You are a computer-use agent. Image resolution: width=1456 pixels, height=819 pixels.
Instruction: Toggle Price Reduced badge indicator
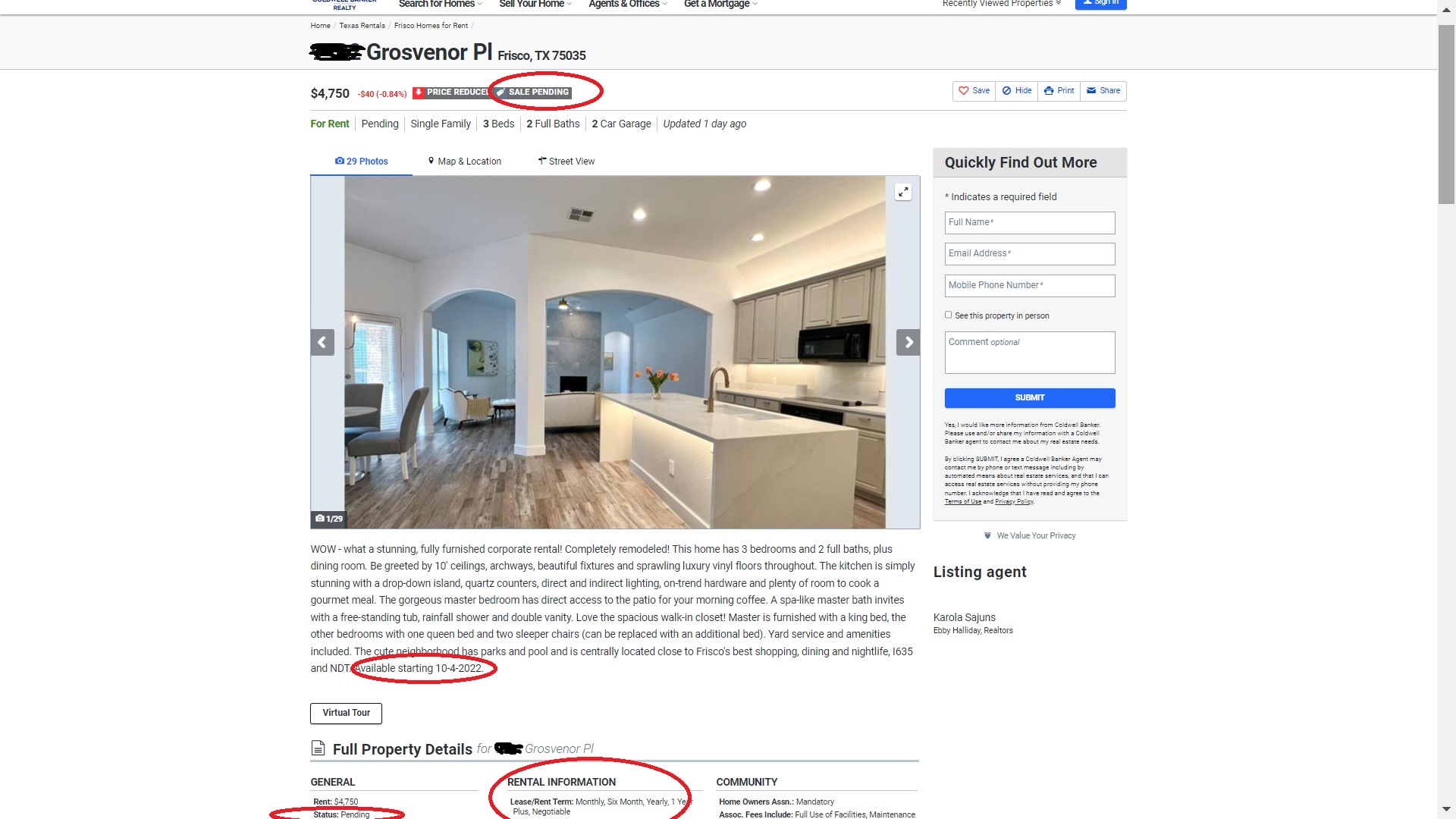[451, 91]
